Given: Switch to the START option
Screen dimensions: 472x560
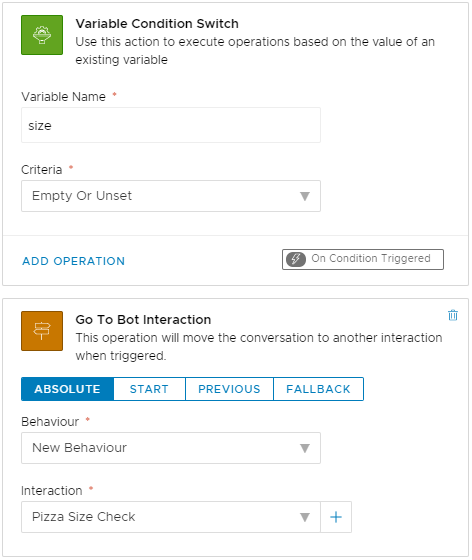Looking at the screenshot, I should (x=149, y=389).
